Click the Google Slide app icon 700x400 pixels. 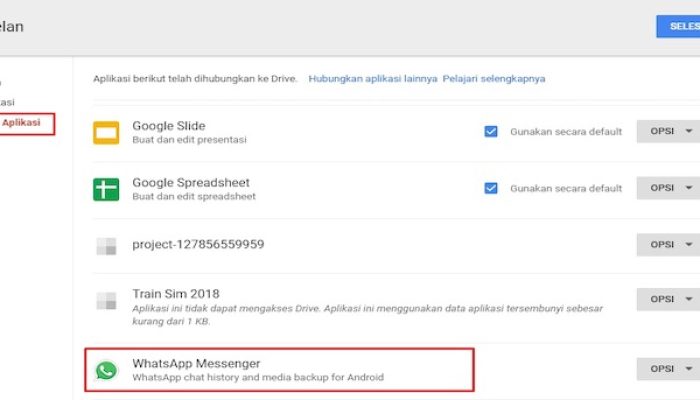pyautogui.click(x=106, y=133)
